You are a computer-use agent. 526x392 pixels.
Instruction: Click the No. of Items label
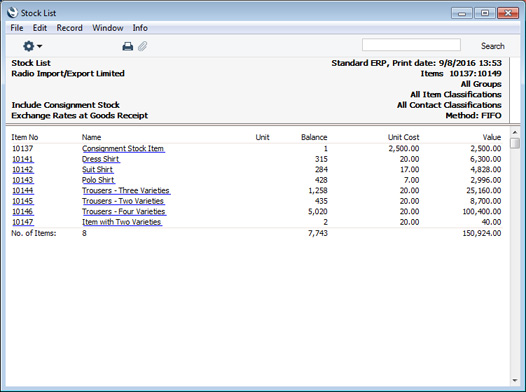click(x=34, y=233)
